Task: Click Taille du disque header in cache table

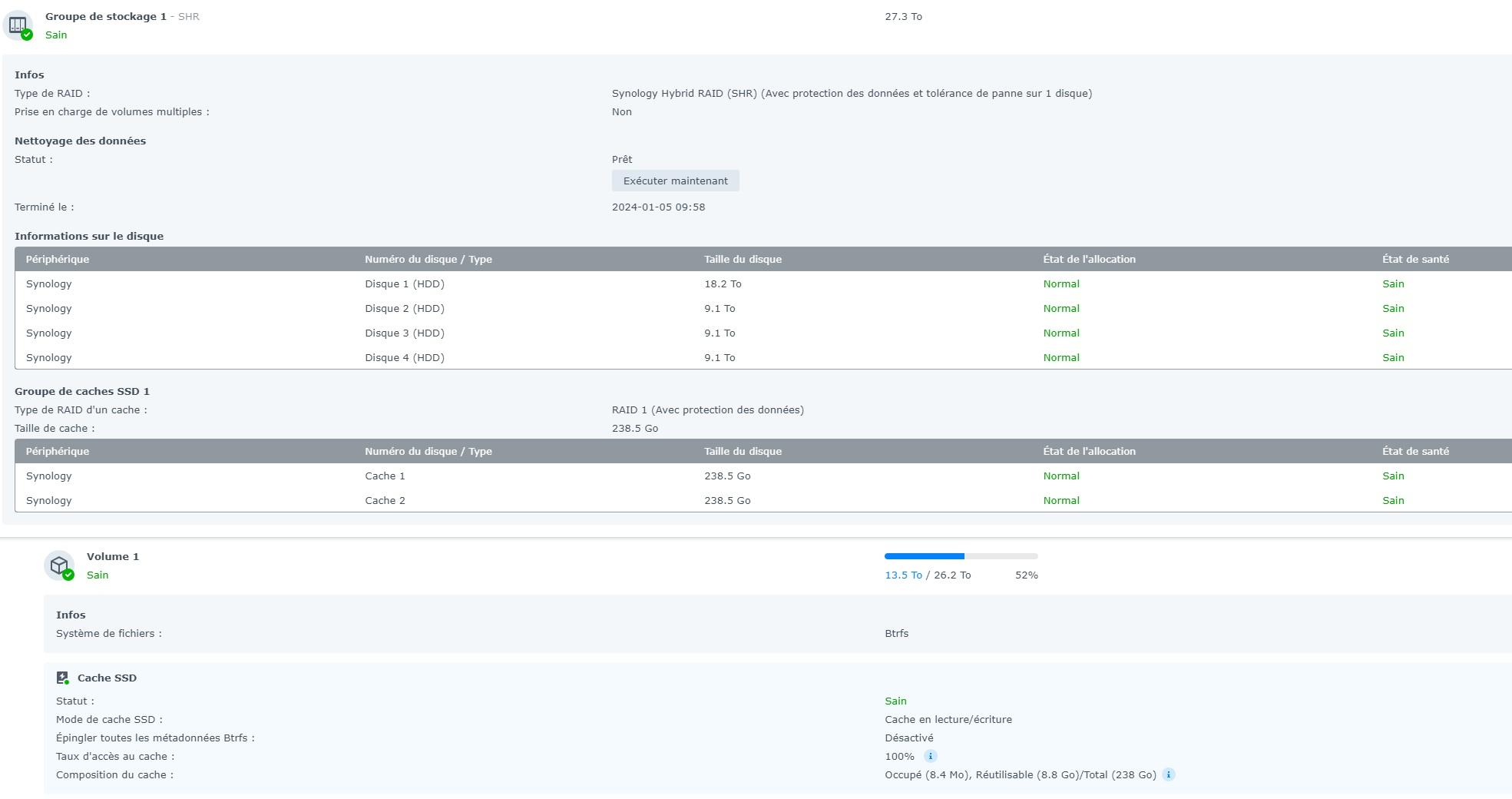Action: [x=743, y=451]
